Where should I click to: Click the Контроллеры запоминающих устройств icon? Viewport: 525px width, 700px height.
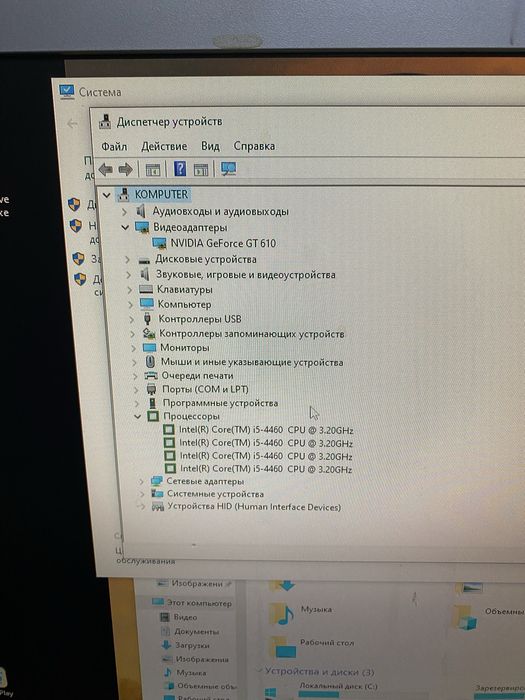click(x=149, y=333)
